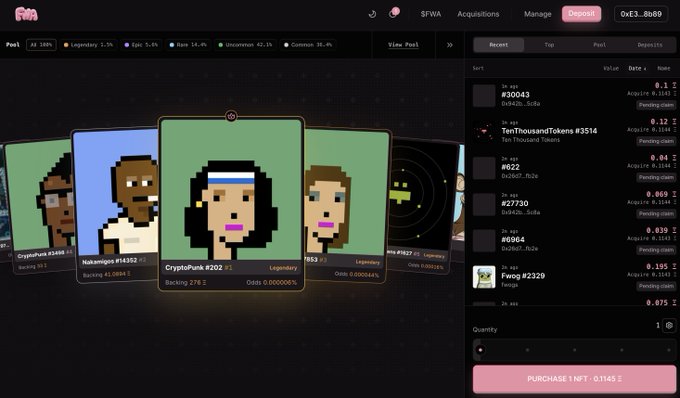Click Pending claim on Fwog #2329
This screenshot has height=398, width=680.
[x=656, y=286]
